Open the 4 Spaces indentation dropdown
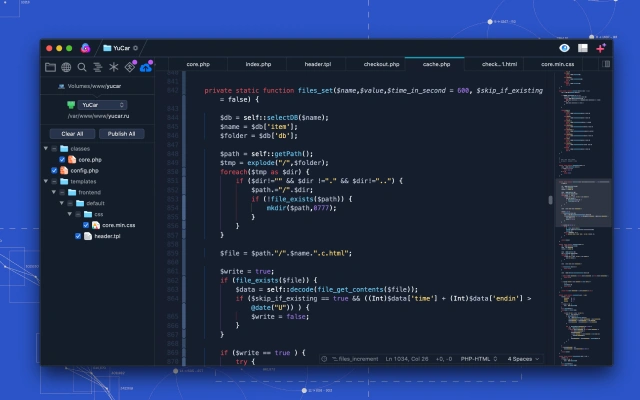This screenshot has height=400, width=640. (x=523, y=359)
